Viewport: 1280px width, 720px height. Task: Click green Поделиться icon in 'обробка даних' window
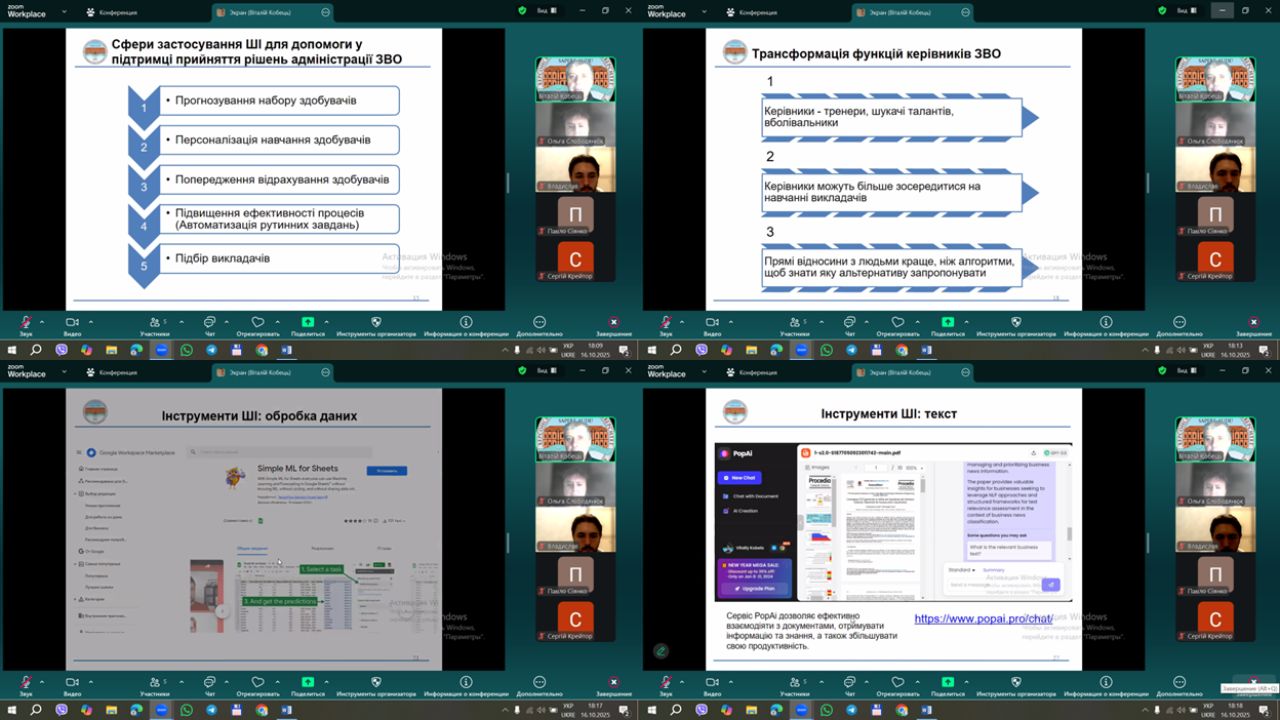tap(307, 683)
